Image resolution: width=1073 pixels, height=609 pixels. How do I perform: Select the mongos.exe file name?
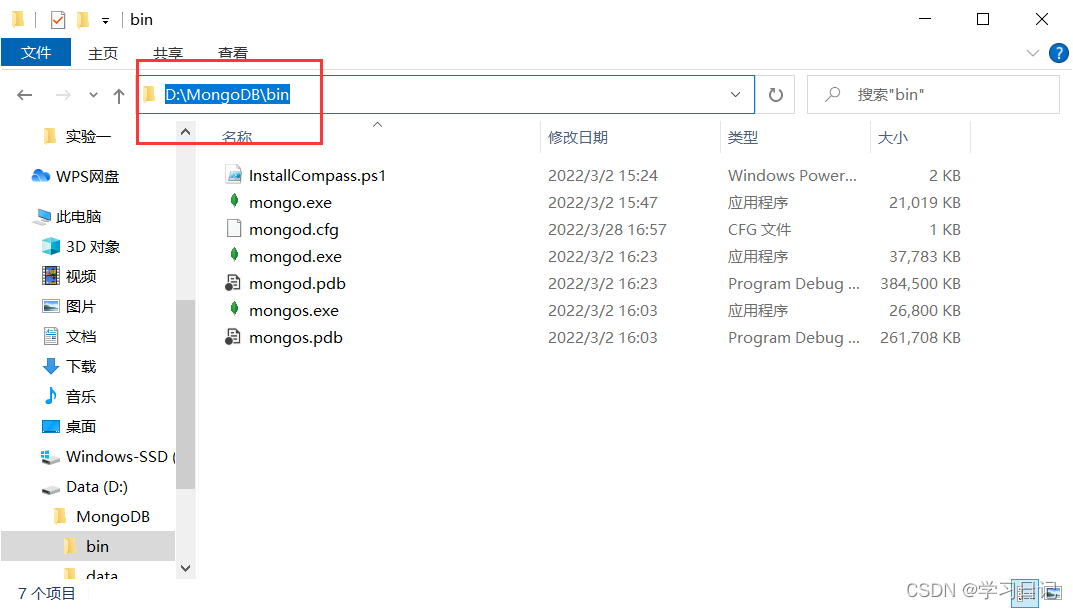294,311
